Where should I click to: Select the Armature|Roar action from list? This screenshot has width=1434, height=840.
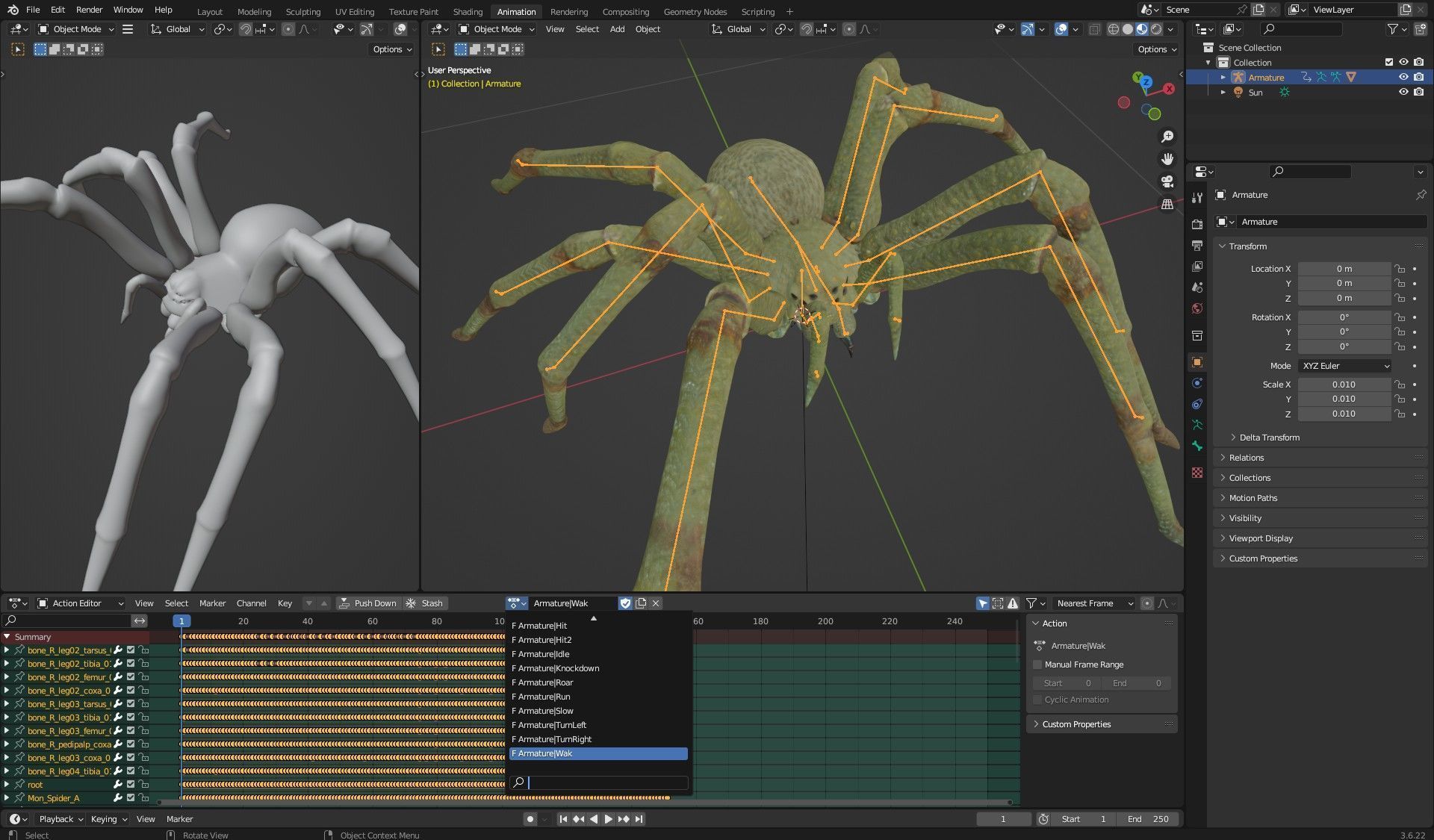(598, 682)
